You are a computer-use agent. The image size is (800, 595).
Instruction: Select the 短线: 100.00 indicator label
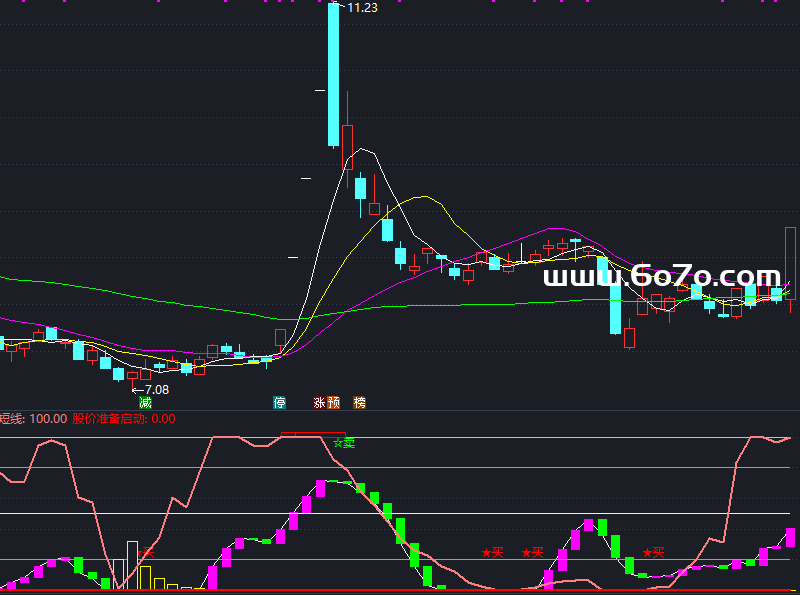tap(33, 419)
